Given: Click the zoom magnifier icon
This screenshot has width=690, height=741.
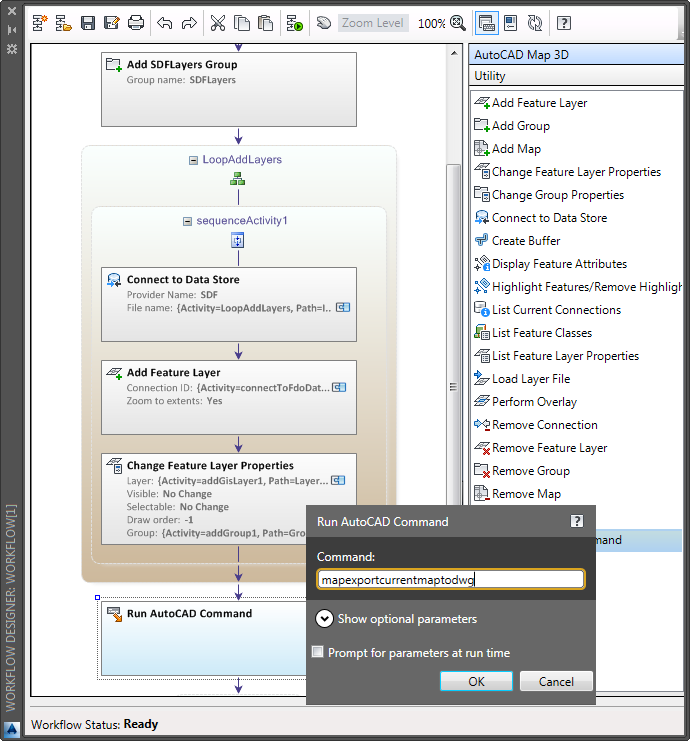Looking at the screenshot, I should coord(458,23).
